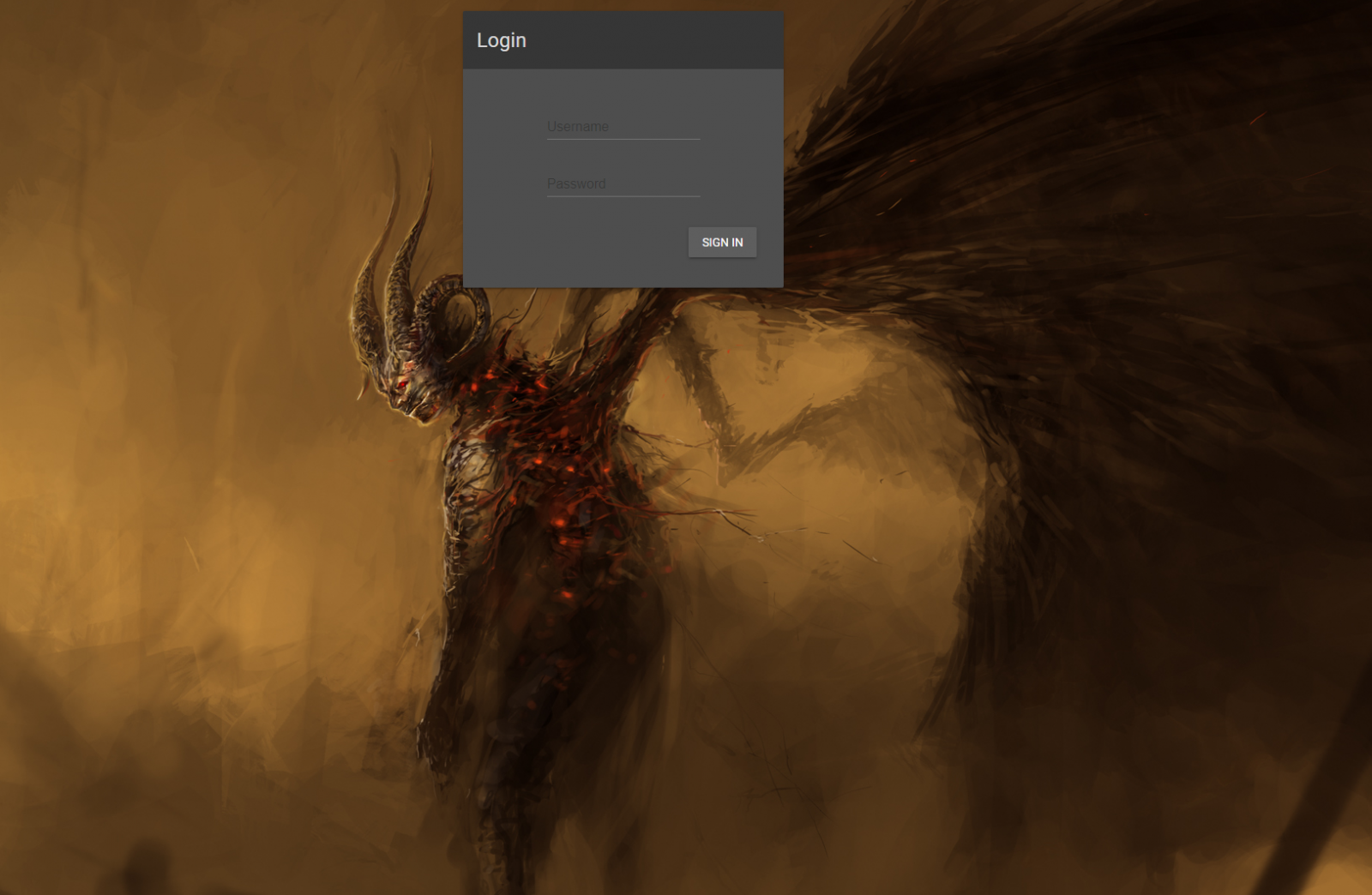Click the SIGN IN button
1372x895 pixels.
722,243
